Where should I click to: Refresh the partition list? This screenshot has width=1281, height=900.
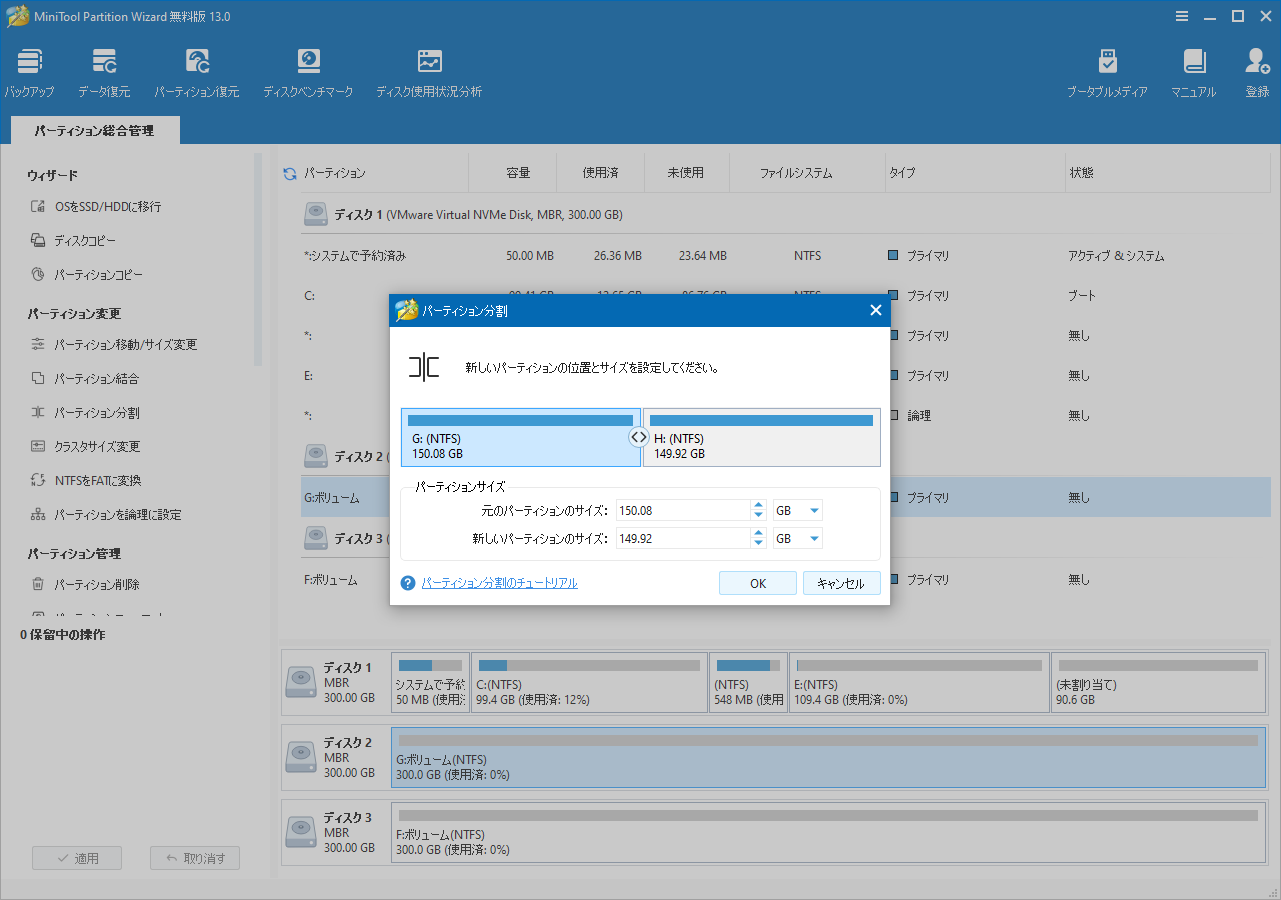point(289,171)
